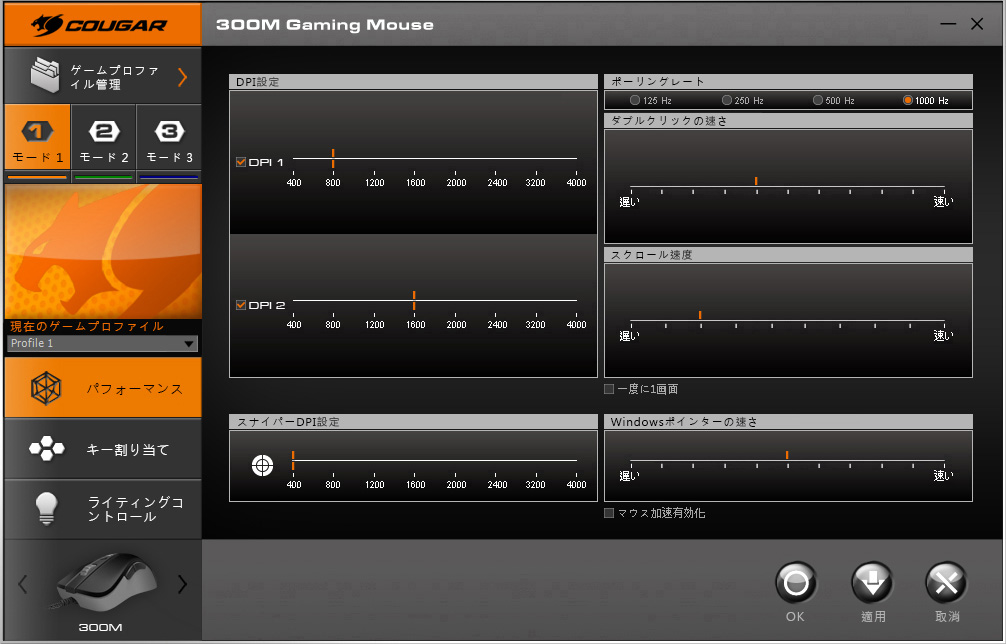Open キー割り当て section
This screenshot has height=644, width=1006.
point(103,449)
